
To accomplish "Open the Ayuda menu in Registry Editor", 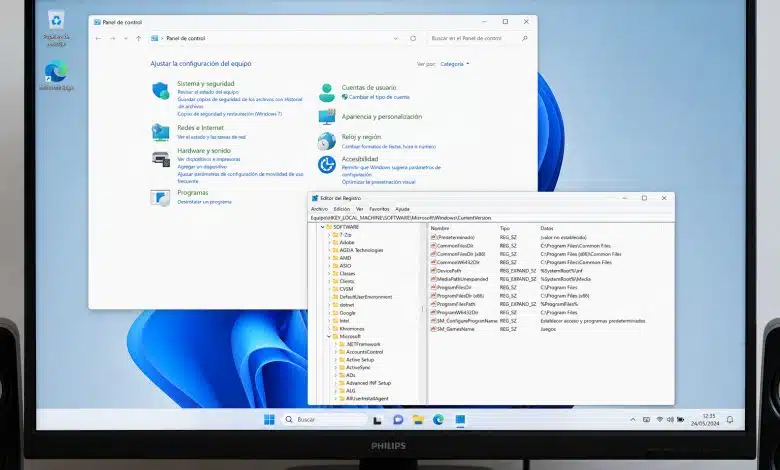I will pyautogui.click(x=402, y=209).
